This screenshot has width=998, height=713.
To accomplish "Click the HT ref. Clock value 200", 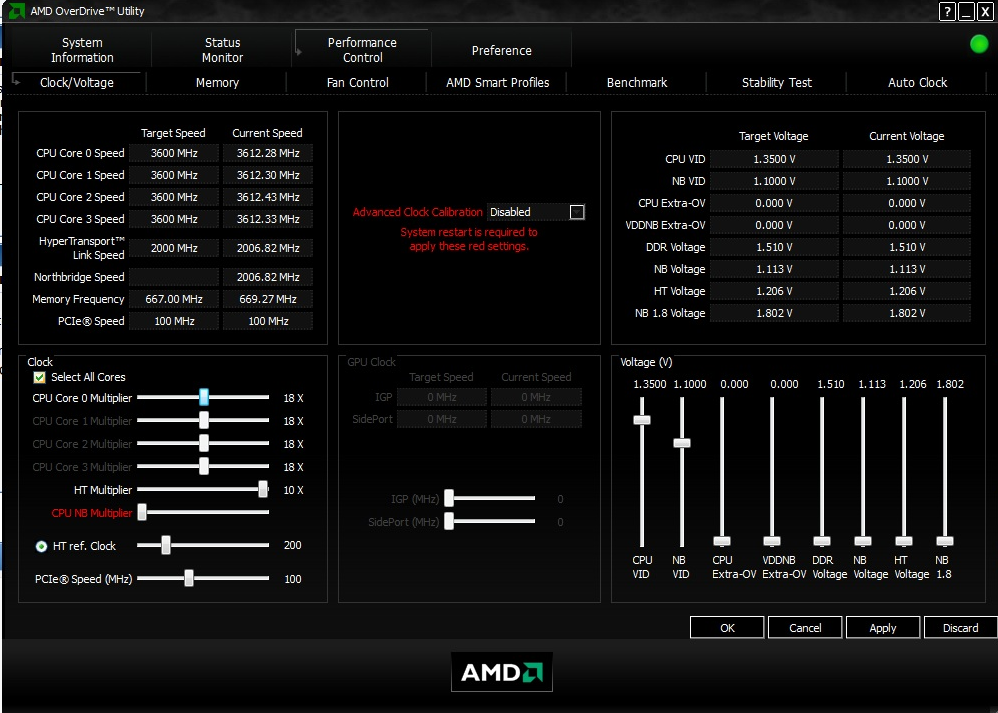I will (x=293, y=545).
